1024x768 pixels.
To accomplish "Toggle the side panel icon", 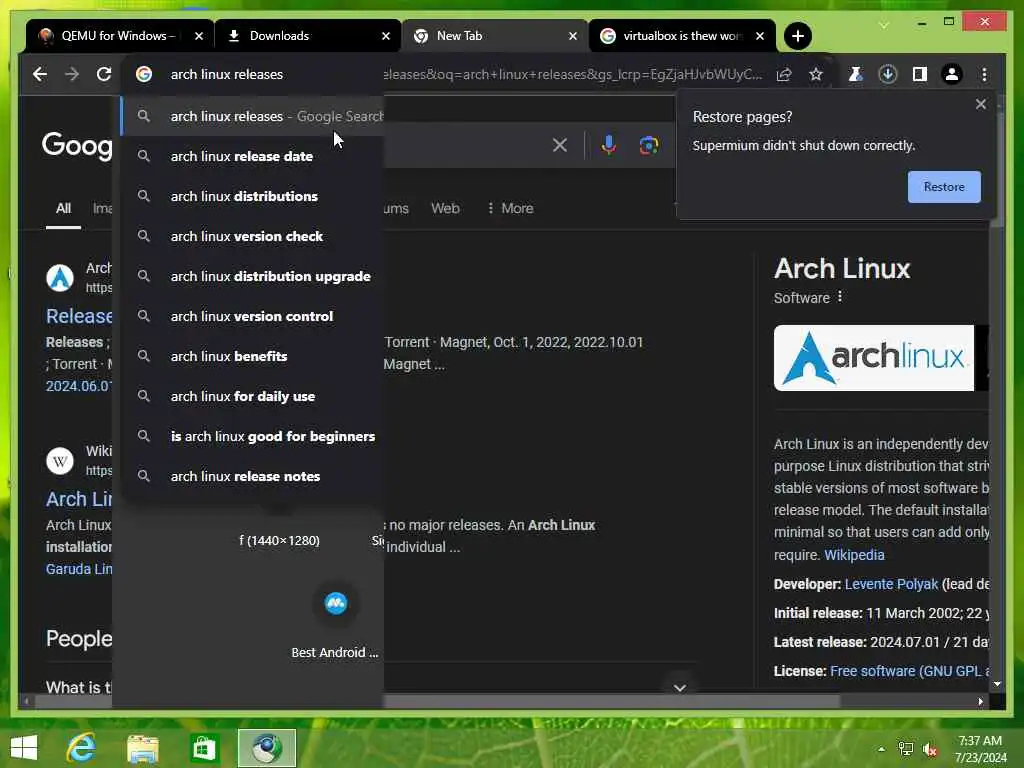I will click(x=920, y=74).
